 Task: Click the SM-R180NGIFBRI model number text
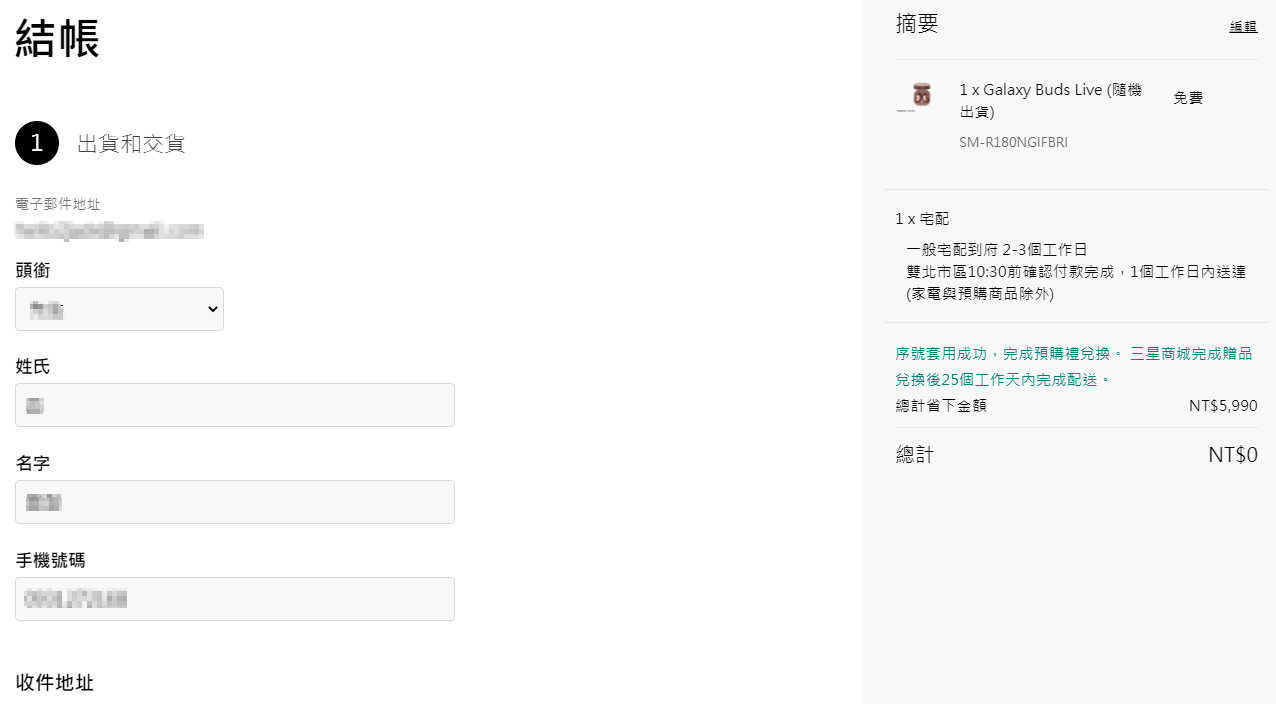pyautogui.click(x=1013, y=143)
